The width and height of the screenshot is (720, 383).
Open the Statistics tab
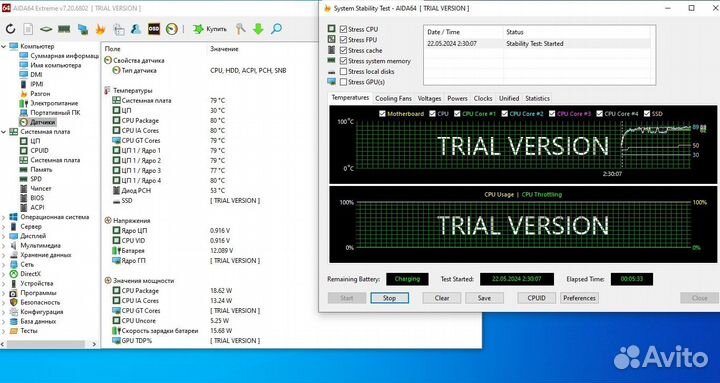pos(537,98)
